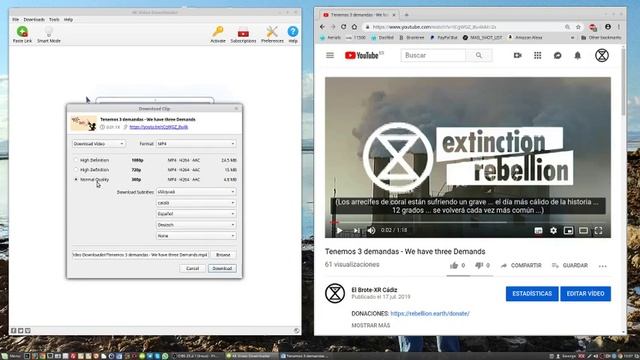Mute the video volume speaker icon
The height and width of the screenshot is (360, 640).
(371, 230)
